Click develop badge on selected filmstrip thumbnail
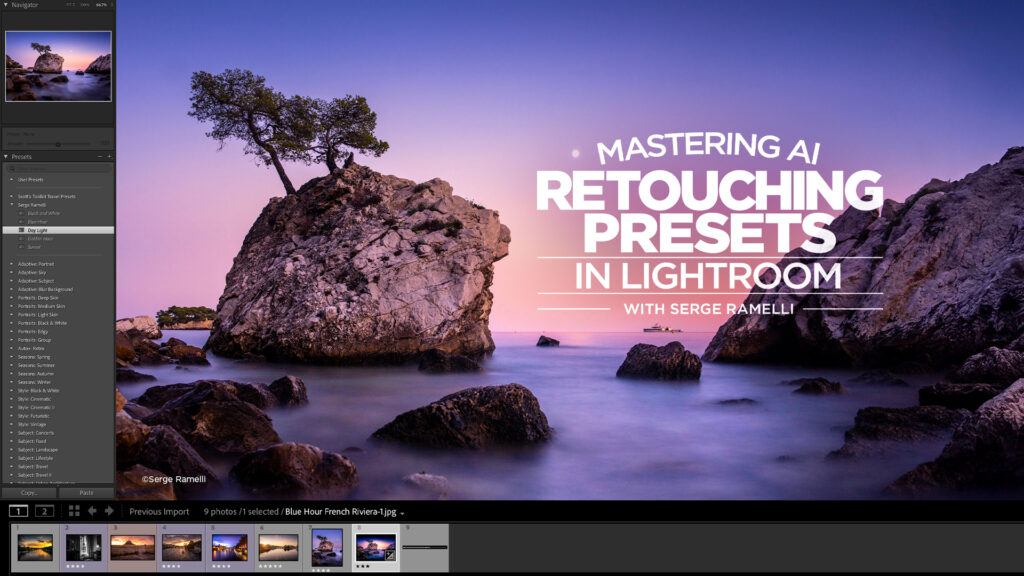The image size is (1024, 576). pos(388,553)
